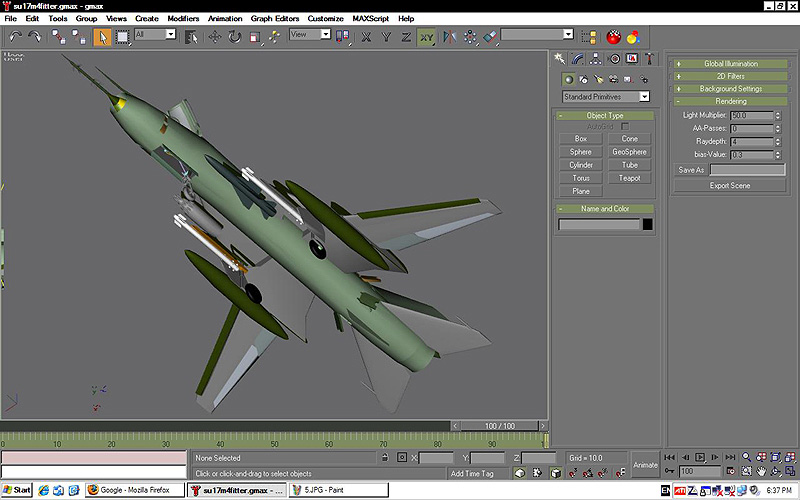
Task: Click the Zoom magnifier viewport control
Action: pyautogui.click(x=746, y=457)
